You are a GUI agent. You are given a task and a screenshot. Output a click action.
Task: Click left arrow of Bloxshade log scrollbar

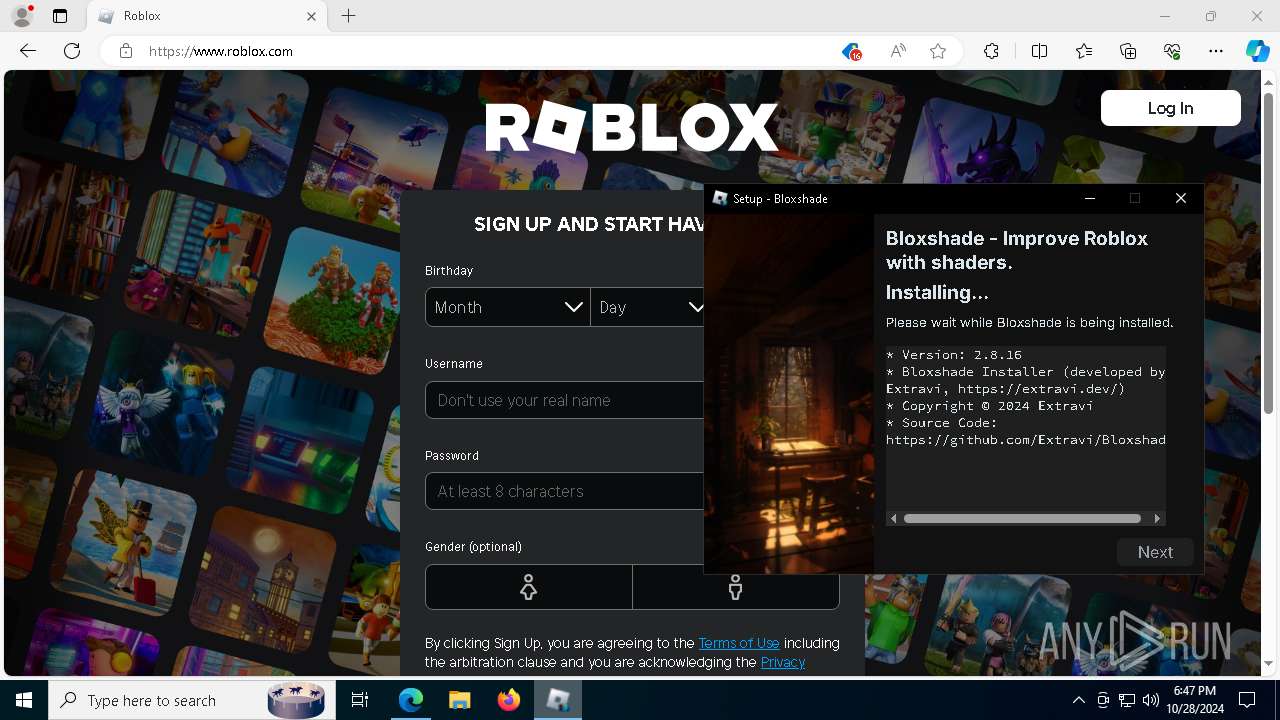[x=894, y=518]
